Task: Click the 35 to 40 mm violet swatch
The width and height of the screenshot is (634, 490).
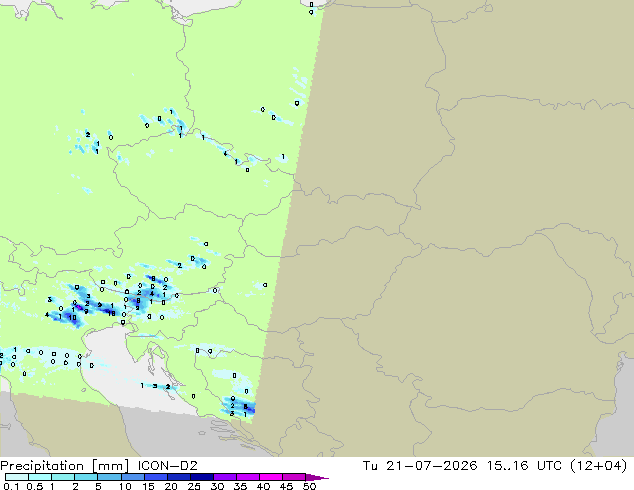Action: click(247, 477)
